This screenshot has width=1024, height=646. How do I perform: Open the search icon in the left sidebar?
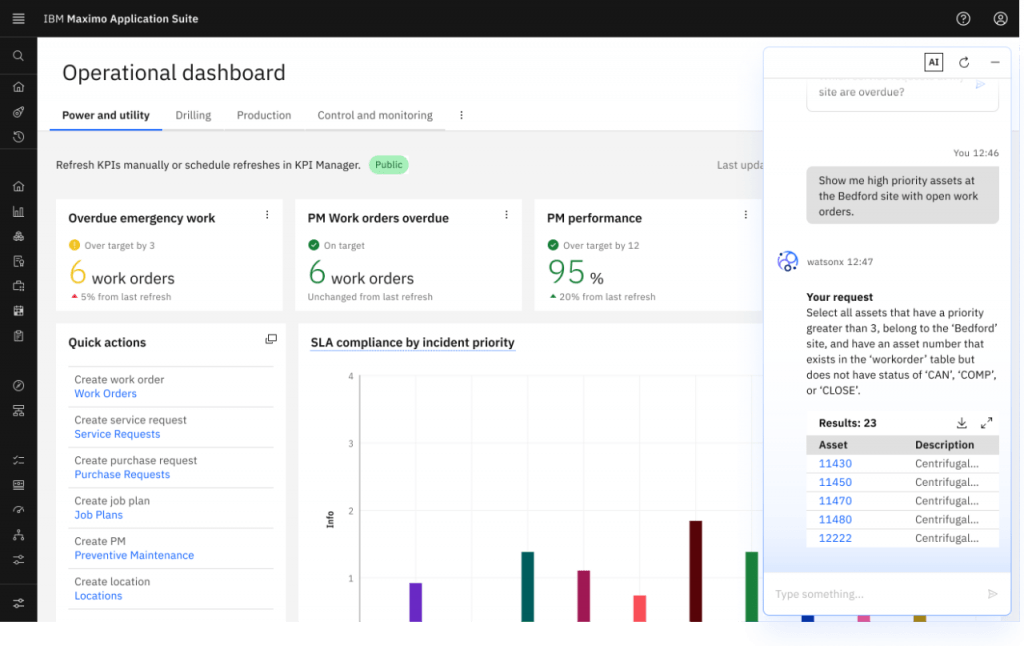[x=17, y=55]
